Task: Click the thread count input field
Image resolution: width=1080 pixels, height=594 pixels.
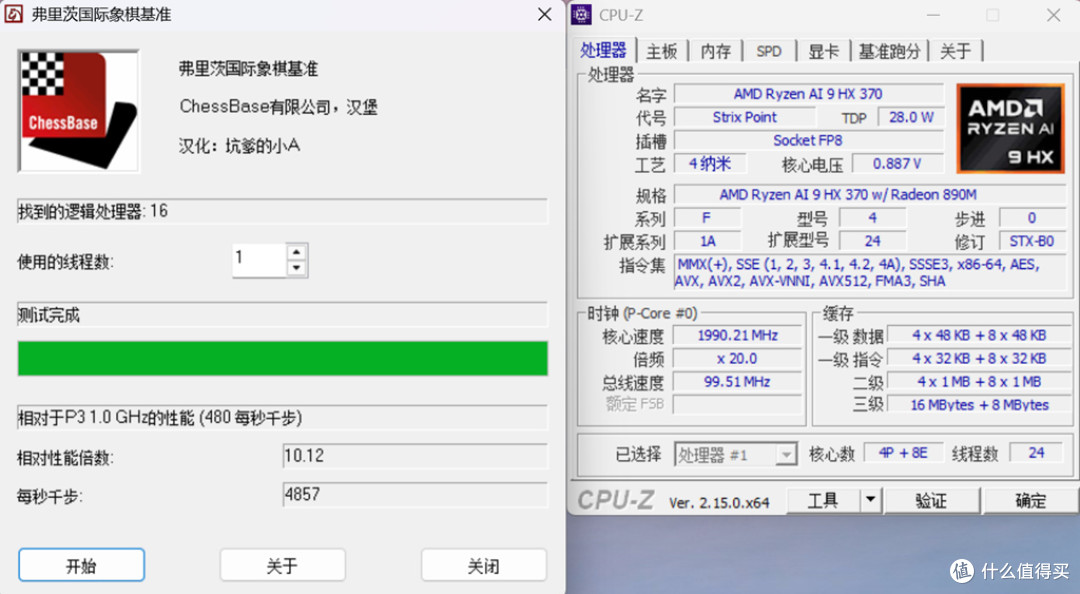Action: (x=259, y=260)
